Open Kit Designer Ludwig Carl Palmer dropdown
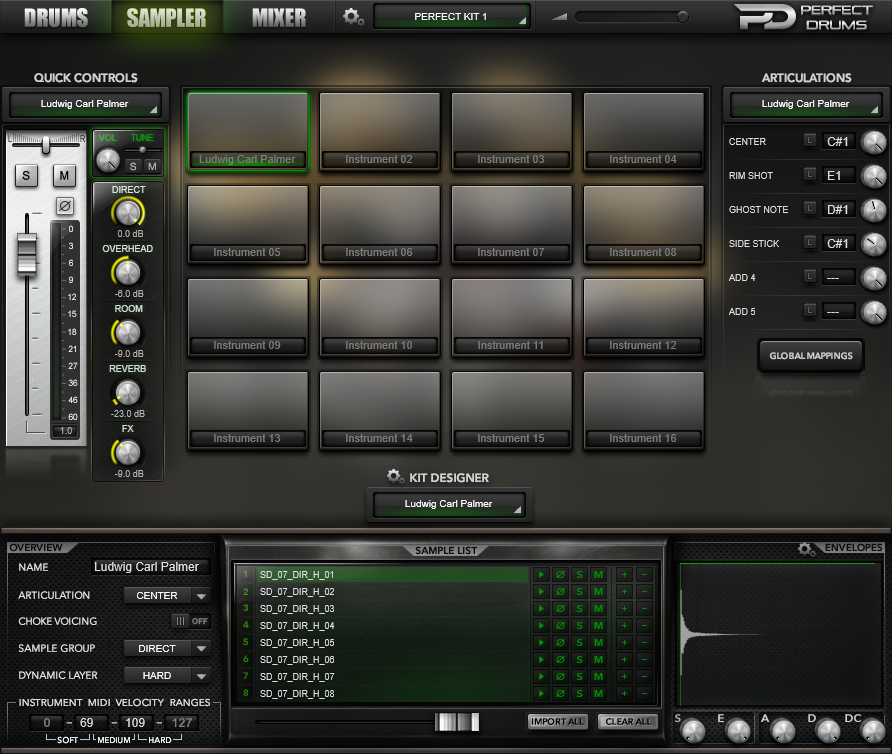Viewport: 892px width, 754px height. pyautogui.click(x=449, y=504)
